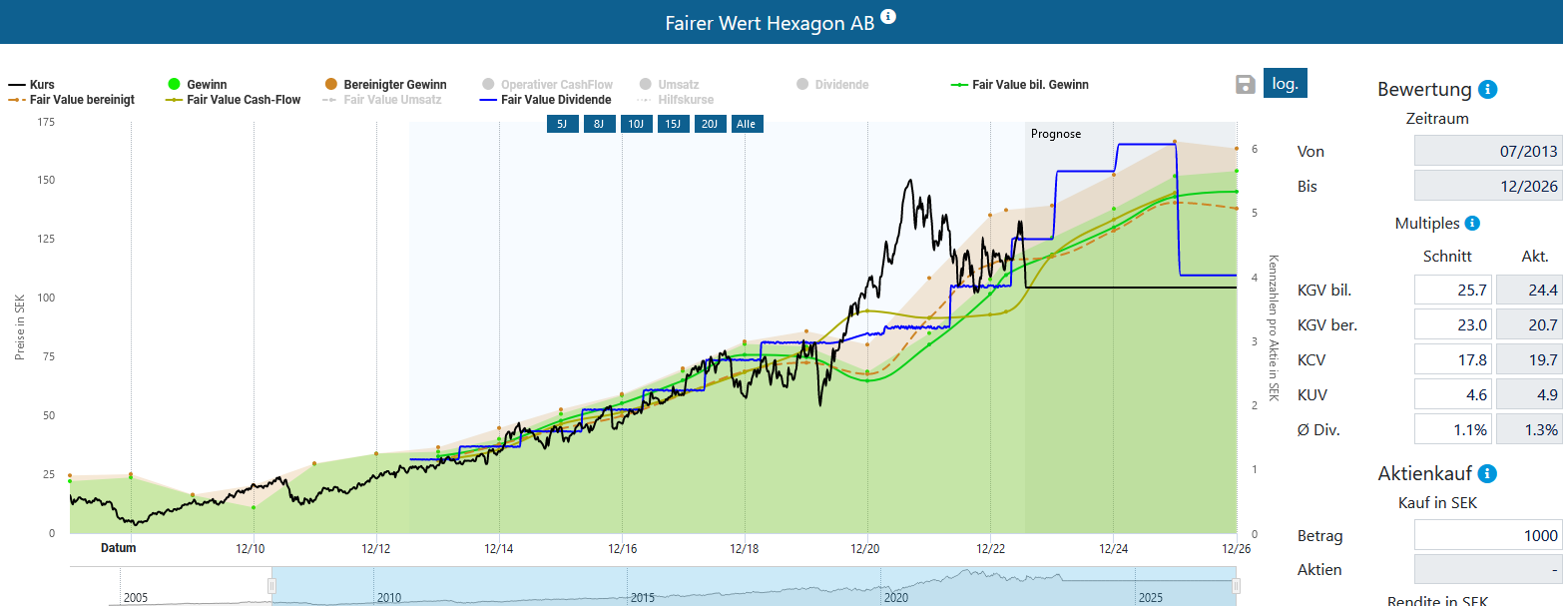Click Ø Div. Schnitt value 1.1%
Screen dimensions: 1568x606
click(x=1453, y=429)
